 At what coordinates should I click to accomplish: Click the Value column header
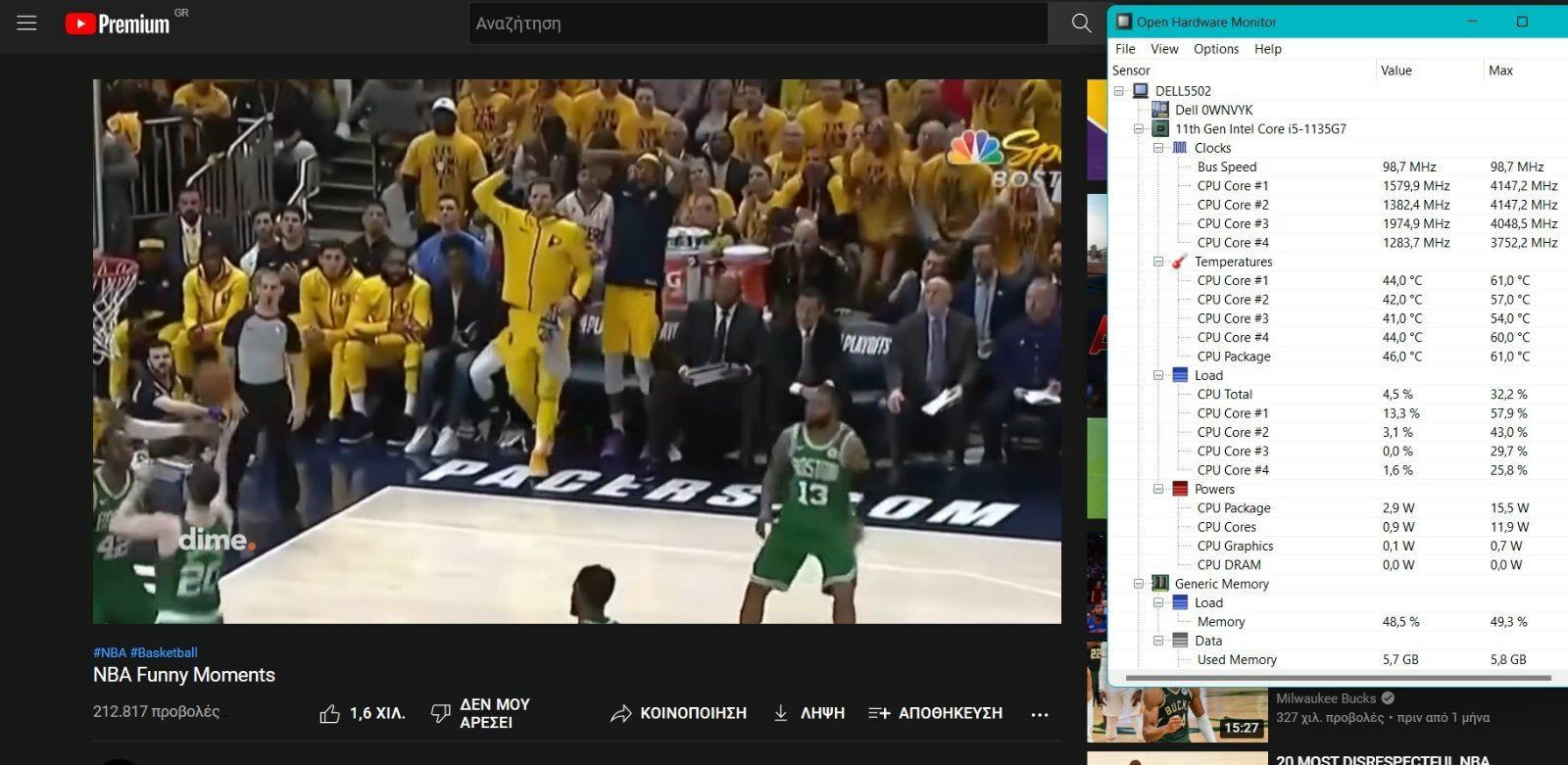coord(1430,71)
